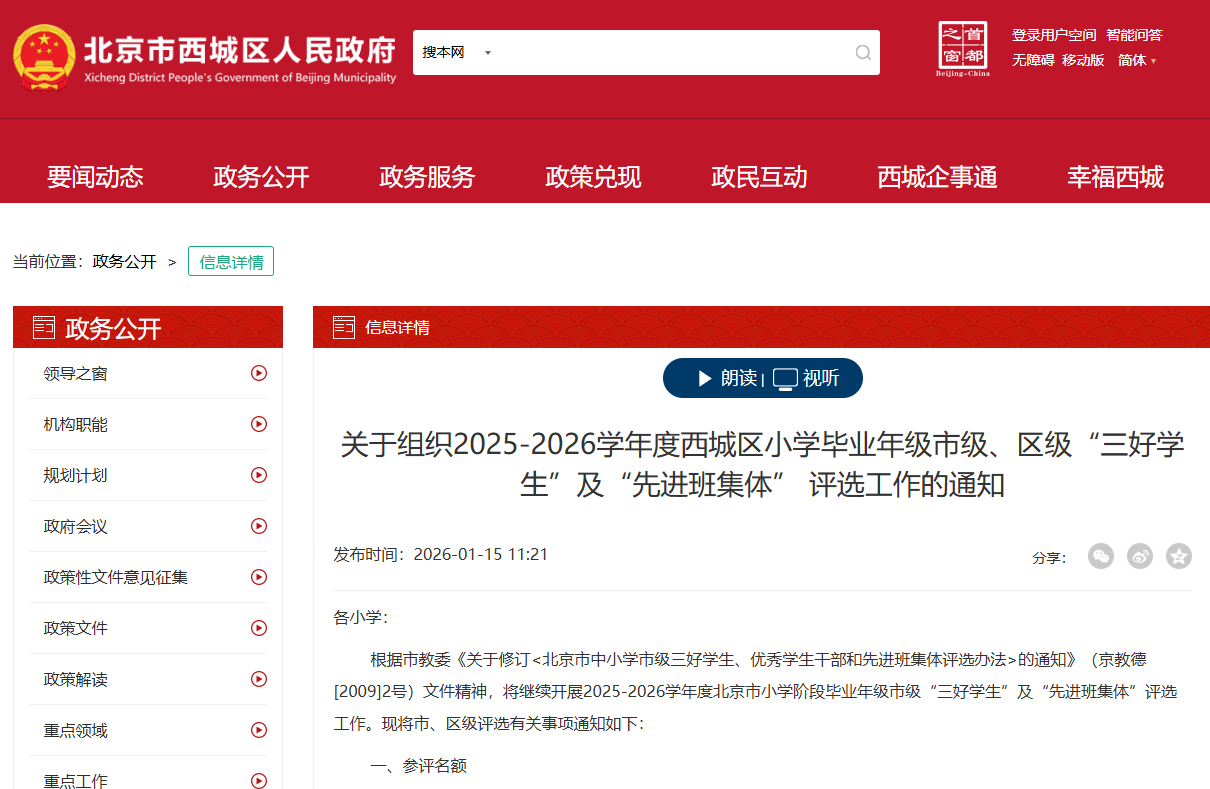
Task: Click the search text input field
Action: click(670, 53)
